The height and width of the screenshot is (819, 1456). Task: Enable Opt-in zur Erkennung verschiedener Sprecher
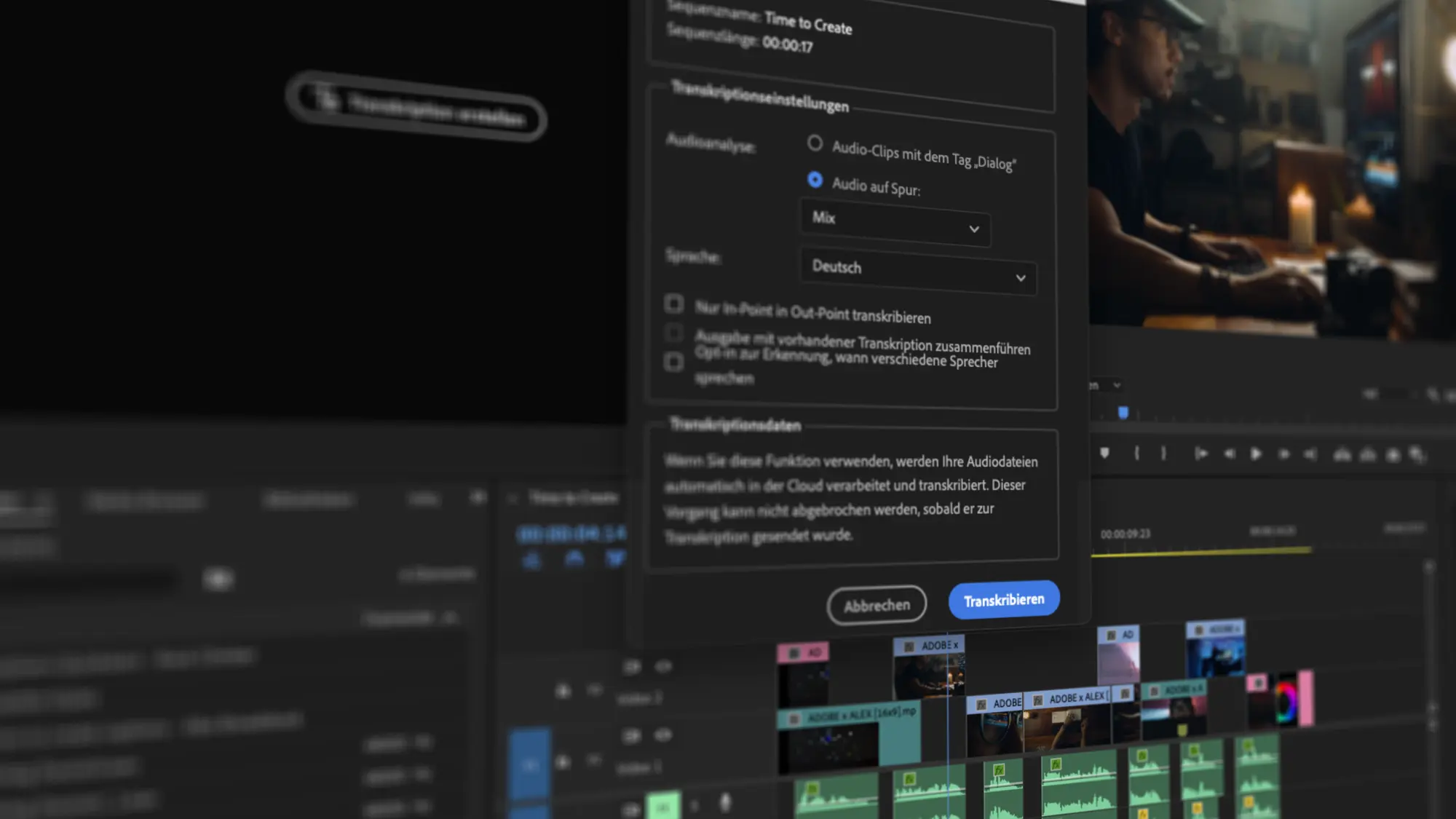tap(674, 362)
